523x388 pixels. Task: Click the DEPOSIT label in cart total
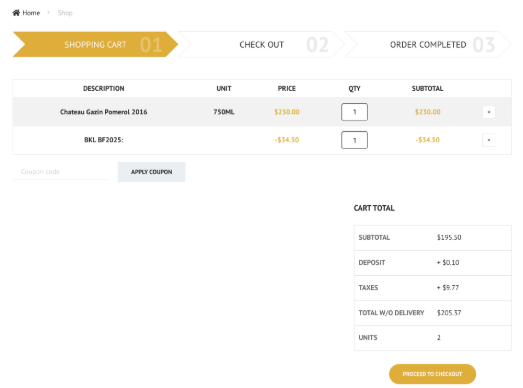[x=372, y=263]
